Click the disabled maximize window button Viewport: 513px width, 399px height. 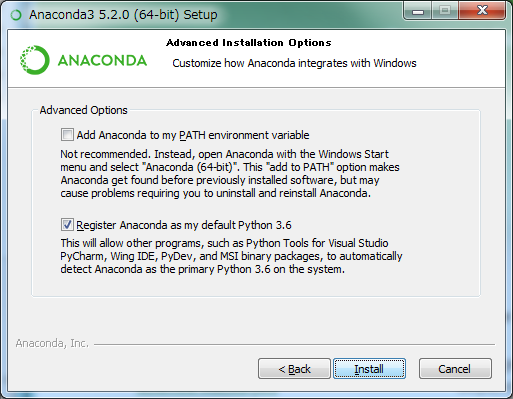pyautogui.click(x=445, y=11)
